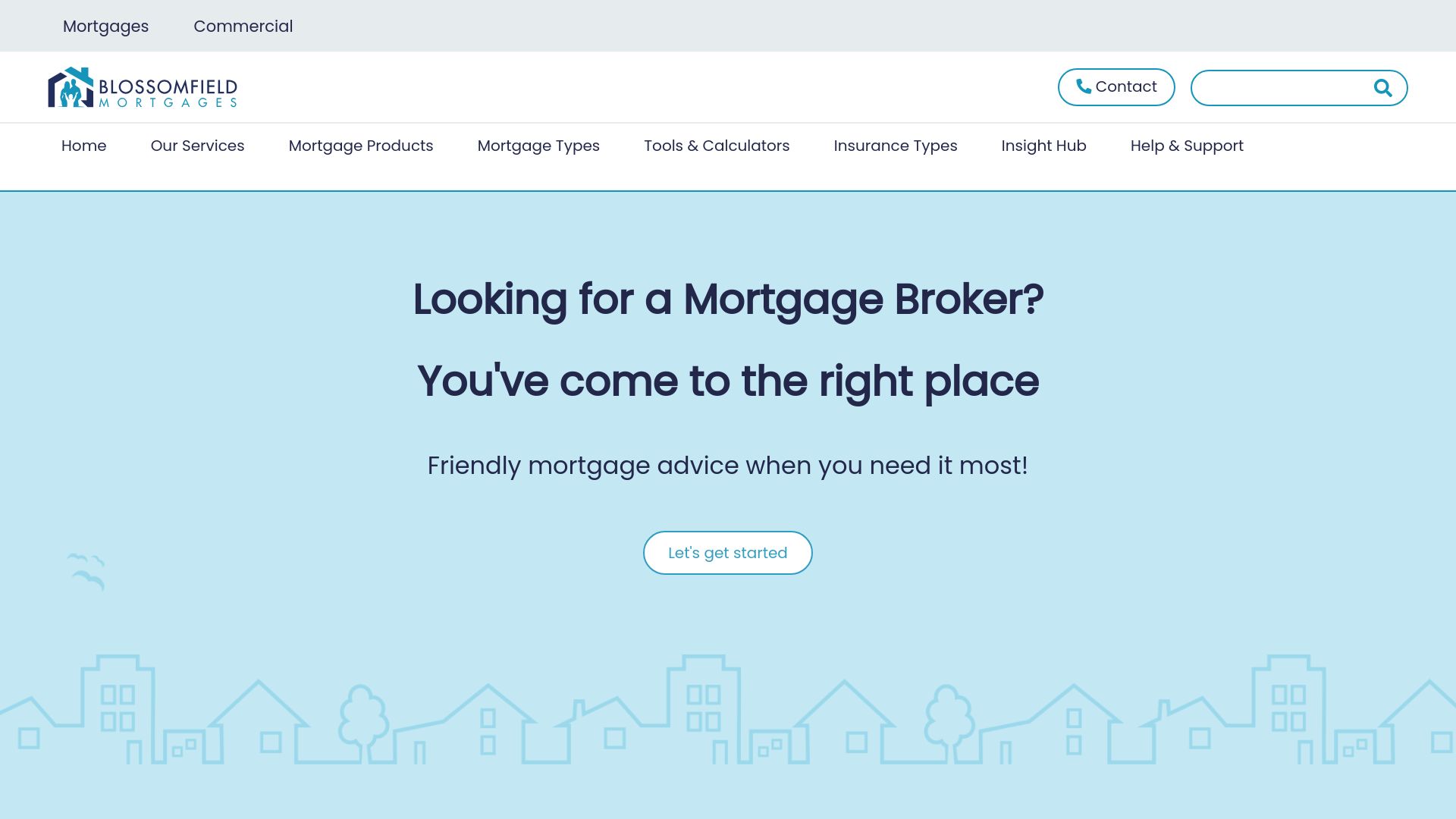Click the Contact button with phone icon
This screenshot has width=1456, height=819.
click(x=1116, y=87)
